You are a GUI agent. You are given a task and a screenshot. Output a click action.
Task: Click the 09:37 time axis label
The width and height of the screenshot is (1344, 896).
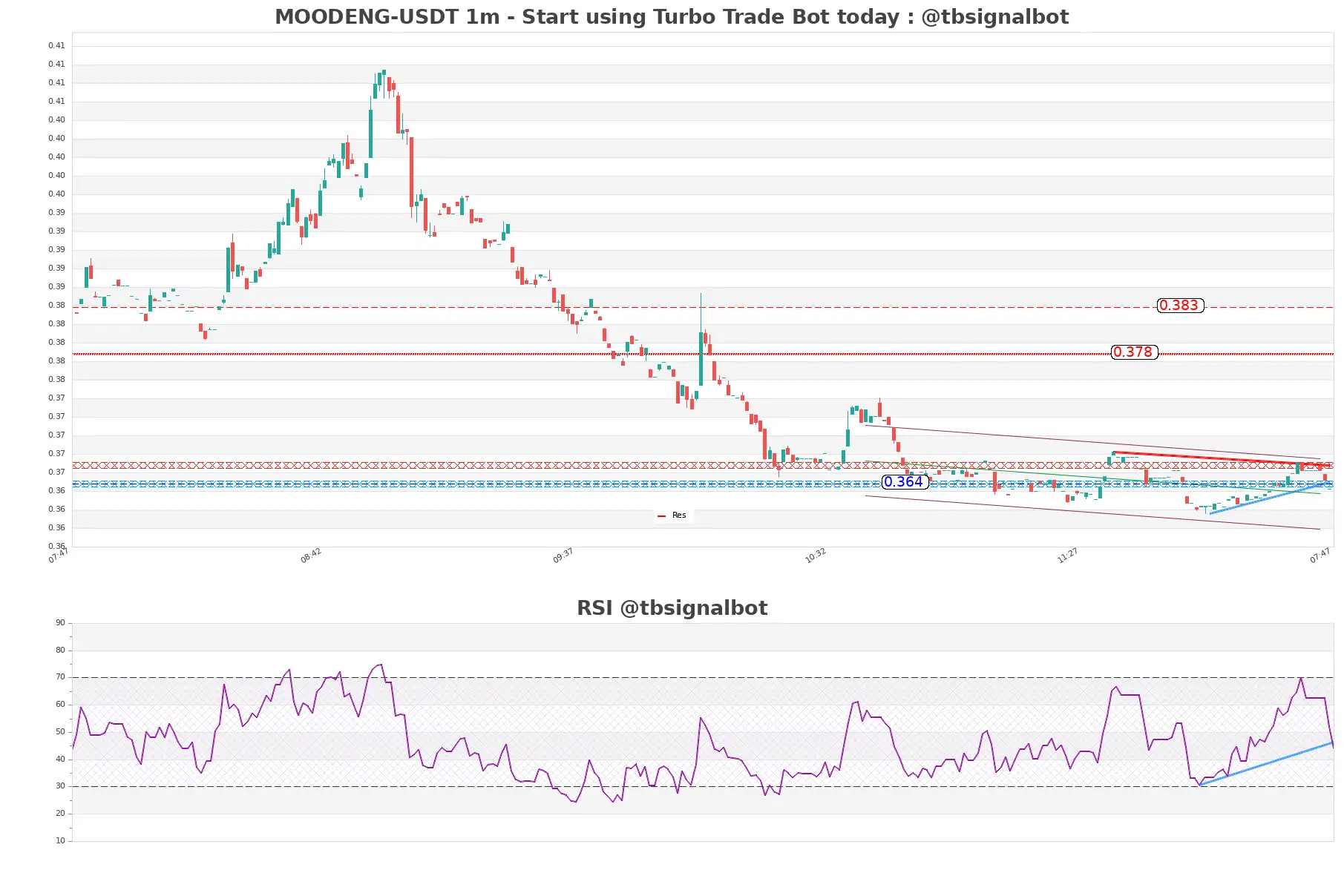[563, 556]
